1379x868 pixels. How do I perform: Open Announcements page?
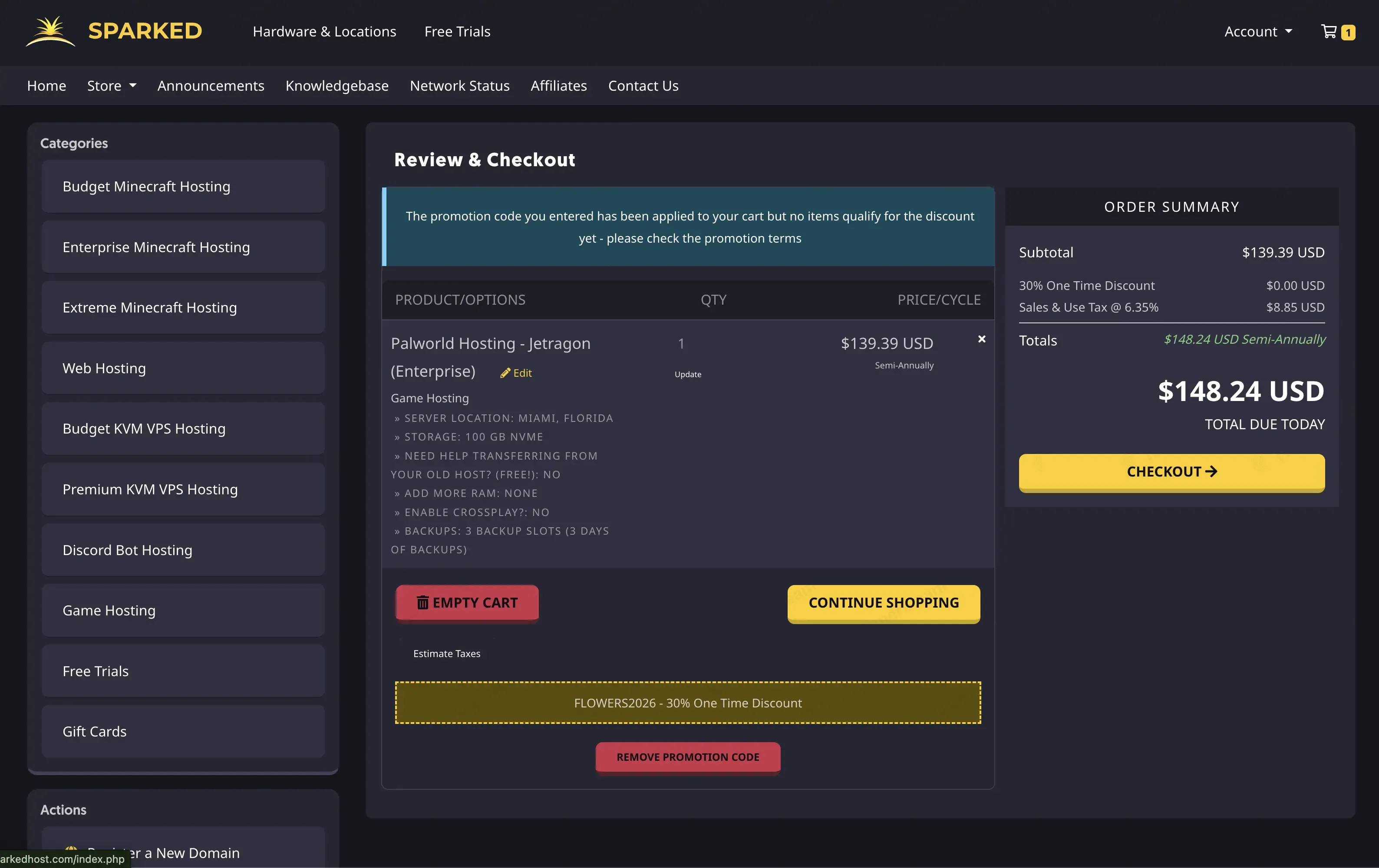[x=211, y=85]
